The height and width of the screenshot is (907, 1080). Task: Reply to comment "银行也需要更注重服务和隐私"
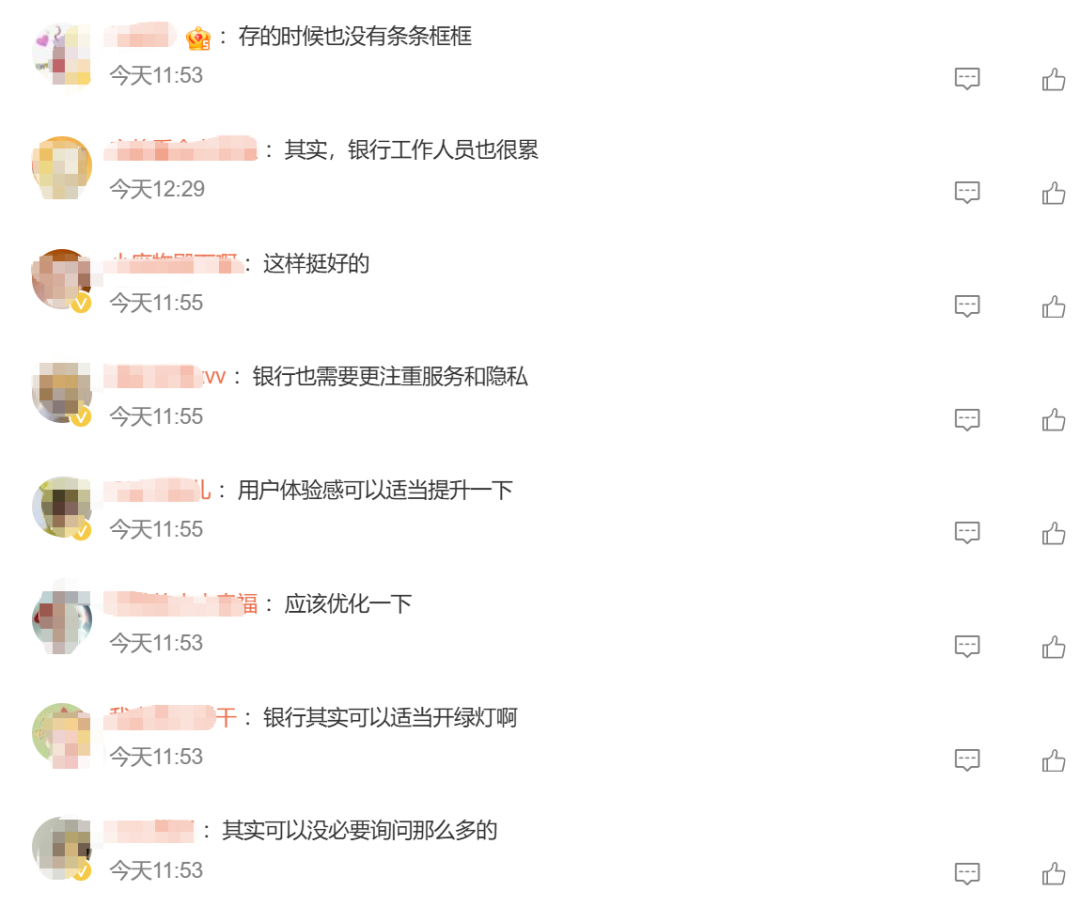click(x=967, y=419)
